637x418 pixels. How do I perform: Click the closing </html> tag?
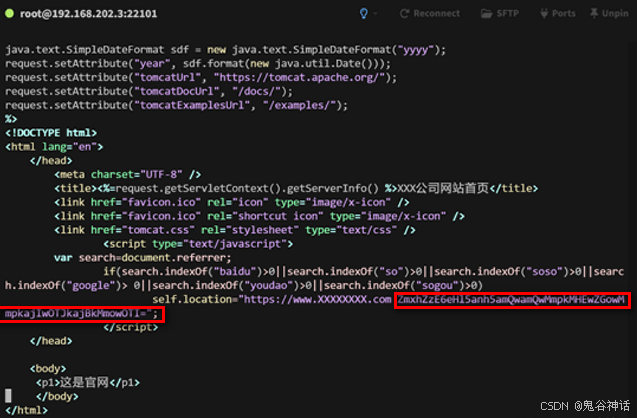26,410
